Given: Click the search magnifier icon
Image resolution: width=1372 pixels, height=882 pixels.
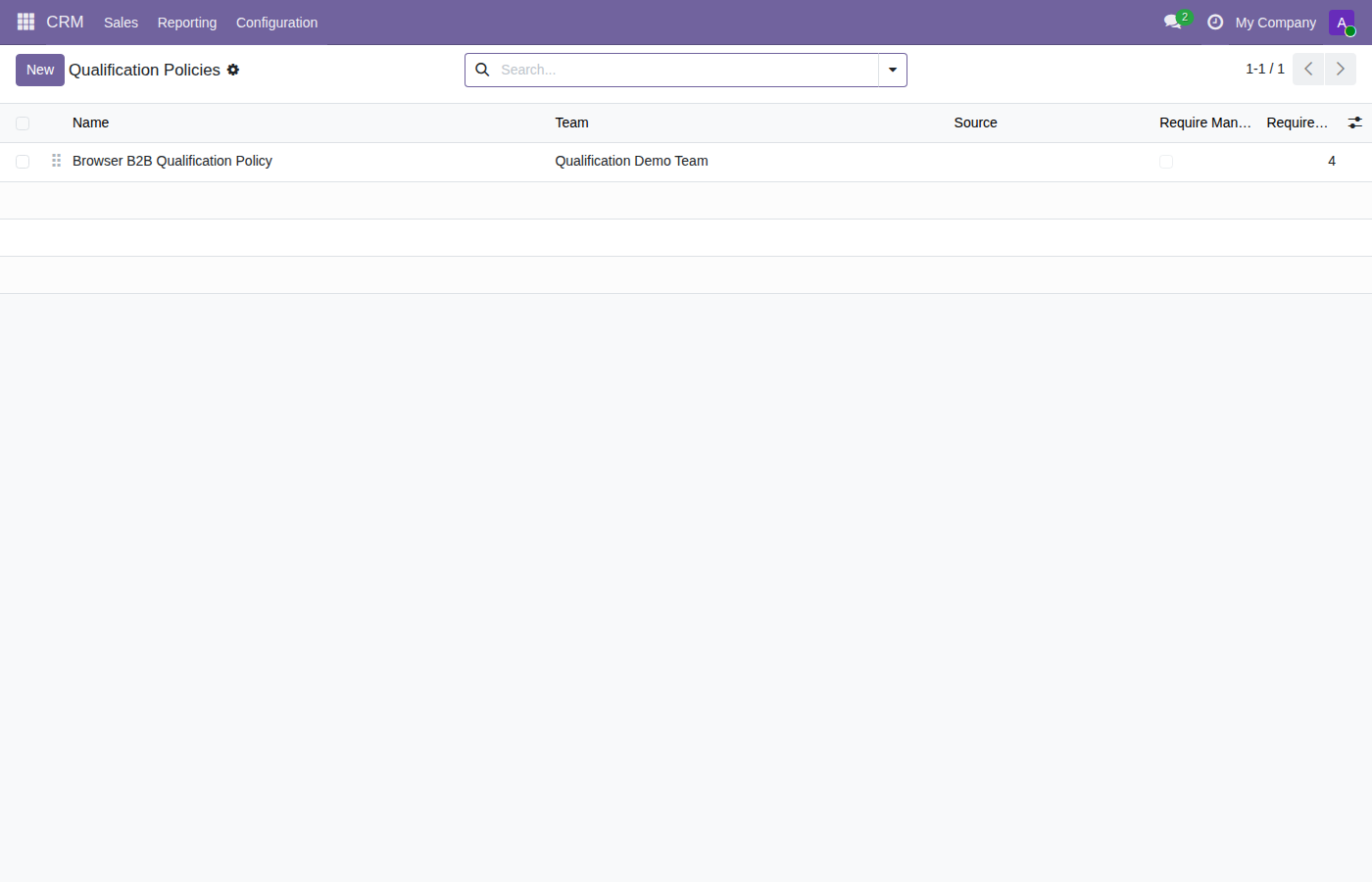Looking at the screenshot, I should coord(482,70).
